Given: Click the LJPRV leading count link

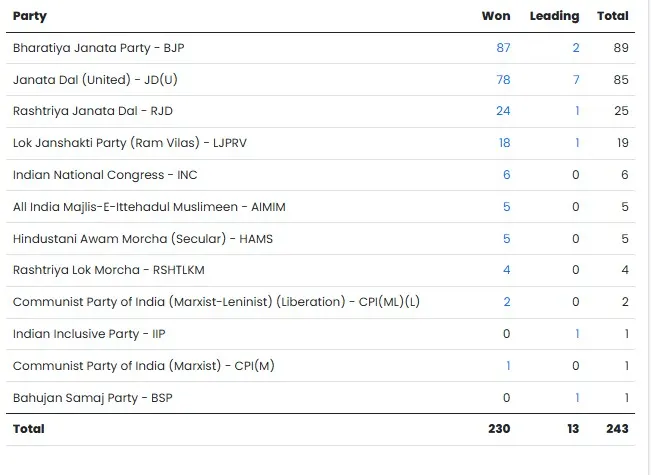Looking at the screenshot, I should (x=577, y=143).
